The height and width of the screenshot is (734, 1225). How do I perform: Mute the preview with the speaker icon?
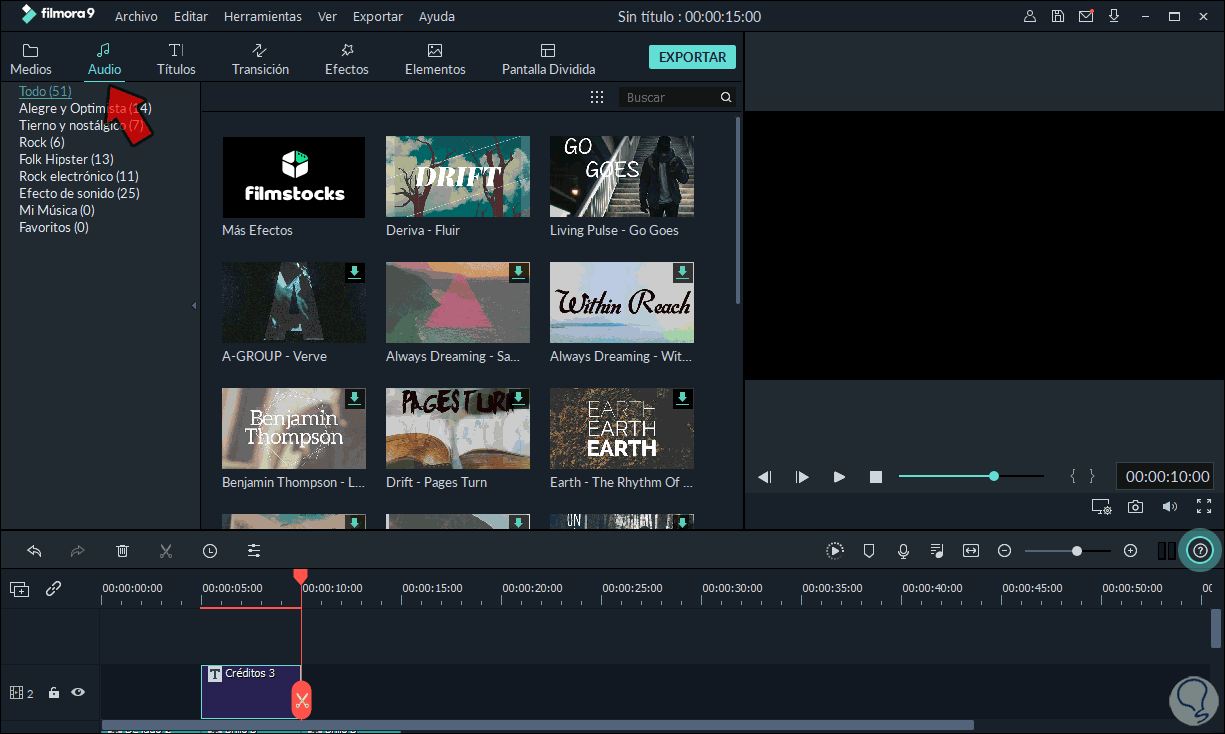pyautogui.click(x=1169, y=506)
